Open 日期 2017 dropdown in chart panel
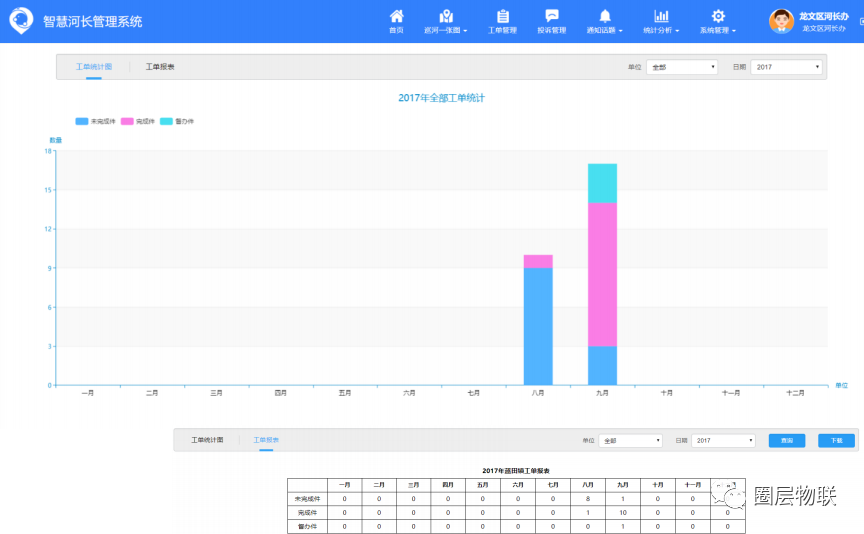 (786, 67)
